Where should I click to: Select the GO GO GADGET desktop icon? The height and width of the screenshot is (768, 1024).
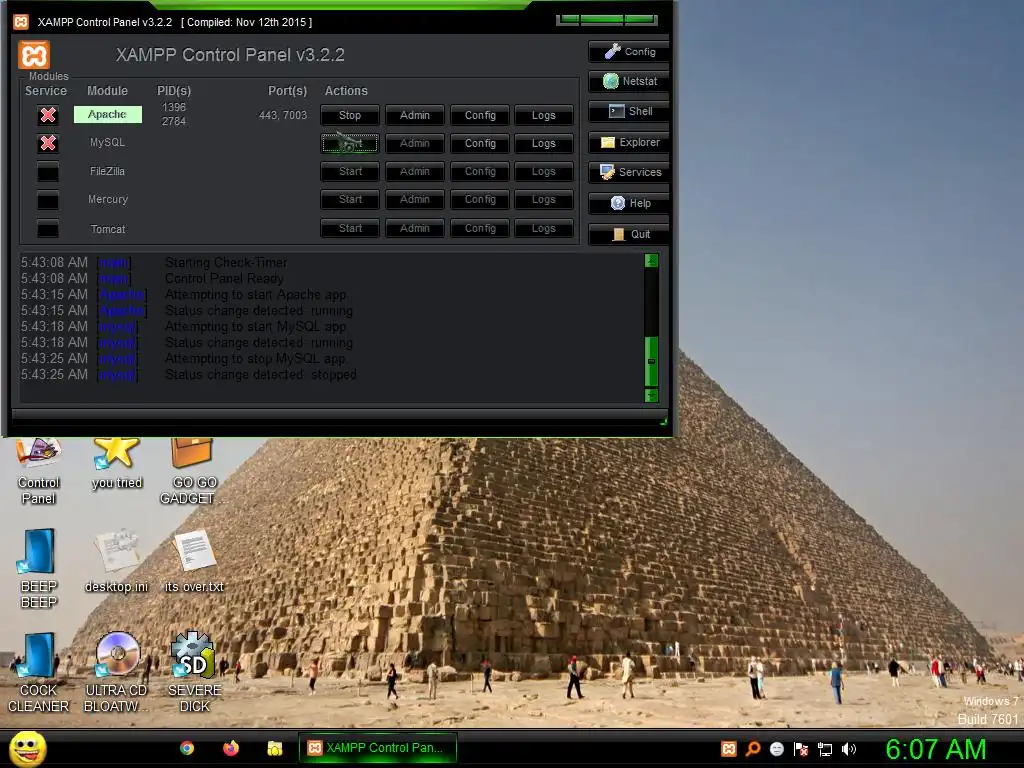[x=191, y=472]
